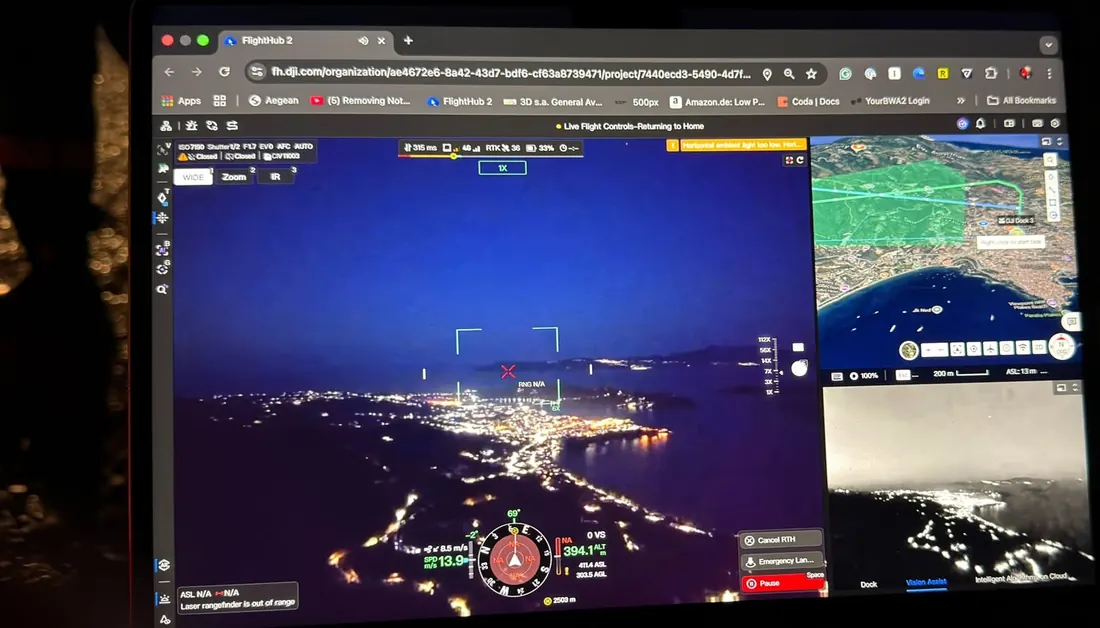Click the split-layout icon right of the bell
The image size is (1100, 628).
pyautogui.click(x=1010, y=123)
